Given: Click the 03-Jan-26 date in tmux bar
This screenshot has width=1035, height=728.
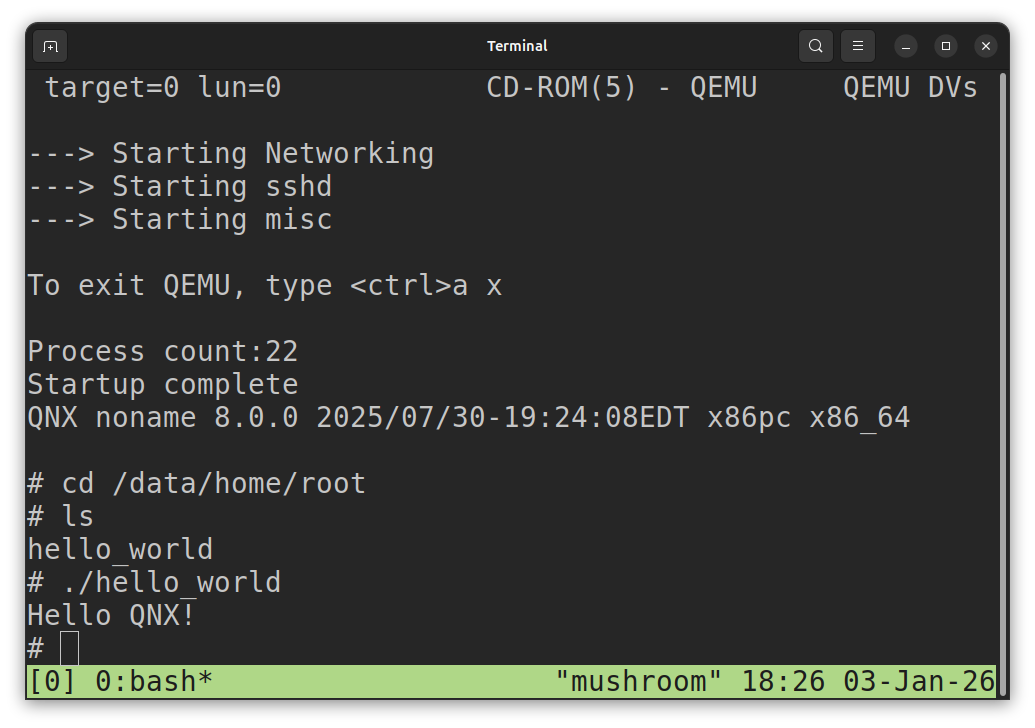Looking at the screenshot, I should [x=919, y=682].
